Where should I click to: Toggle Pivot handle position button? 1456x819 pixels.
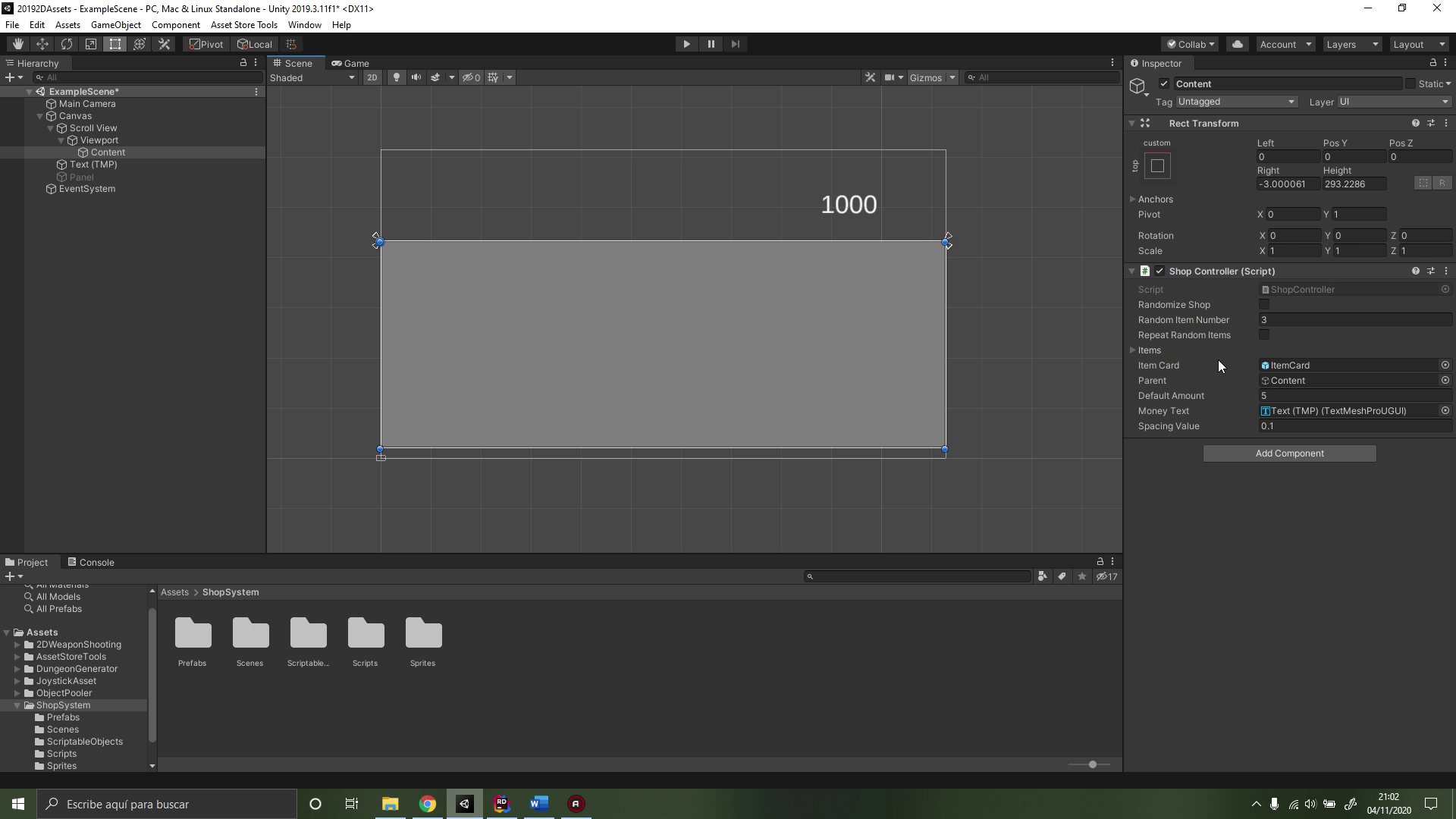coord(206,44)
